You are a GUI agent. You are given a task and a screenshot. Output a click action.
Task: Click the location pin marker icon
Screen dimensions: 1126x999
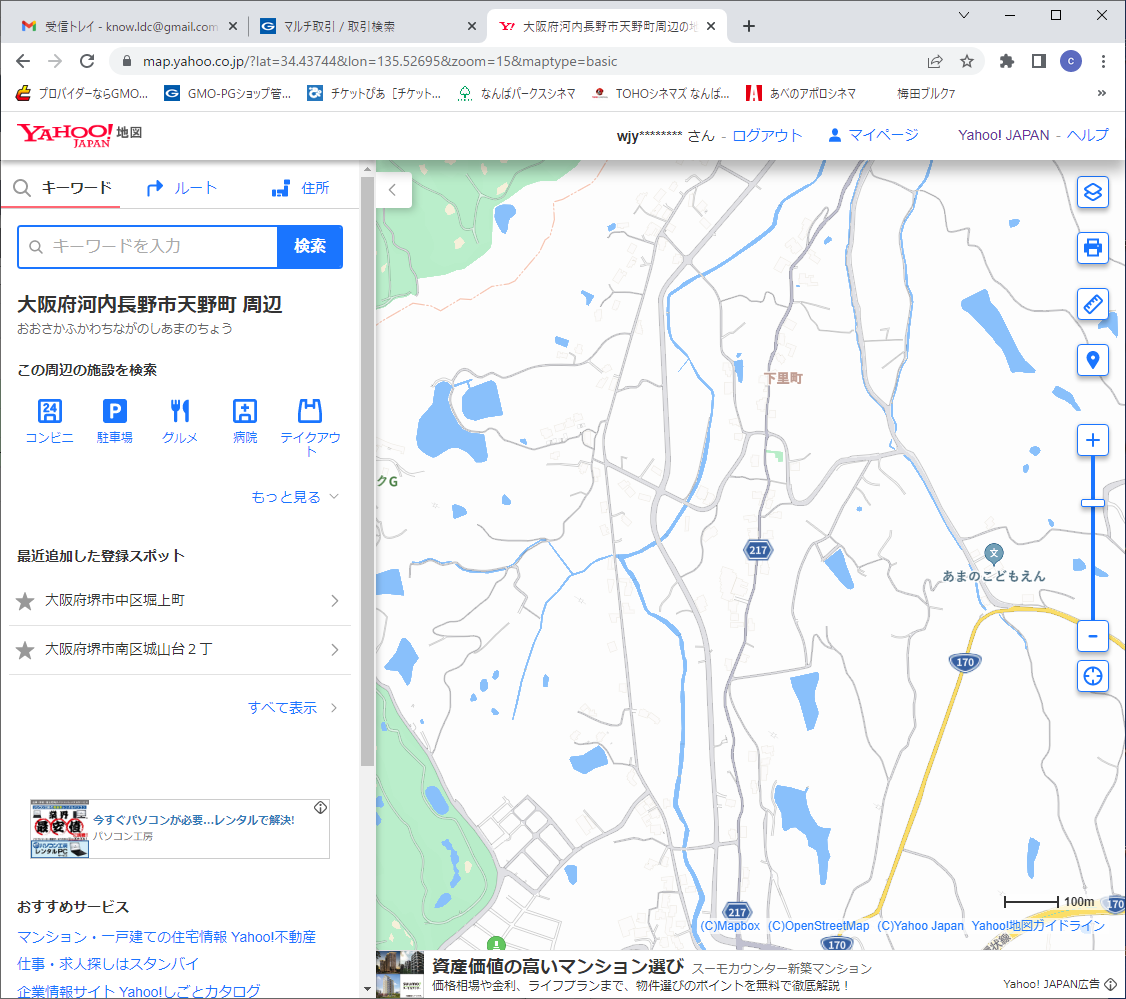1093,359
